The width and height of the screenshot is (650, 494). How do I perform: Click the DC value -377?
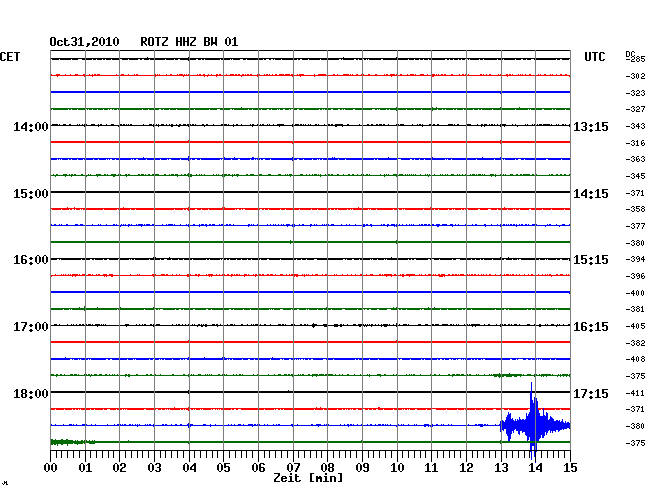(x=635, y=226)
